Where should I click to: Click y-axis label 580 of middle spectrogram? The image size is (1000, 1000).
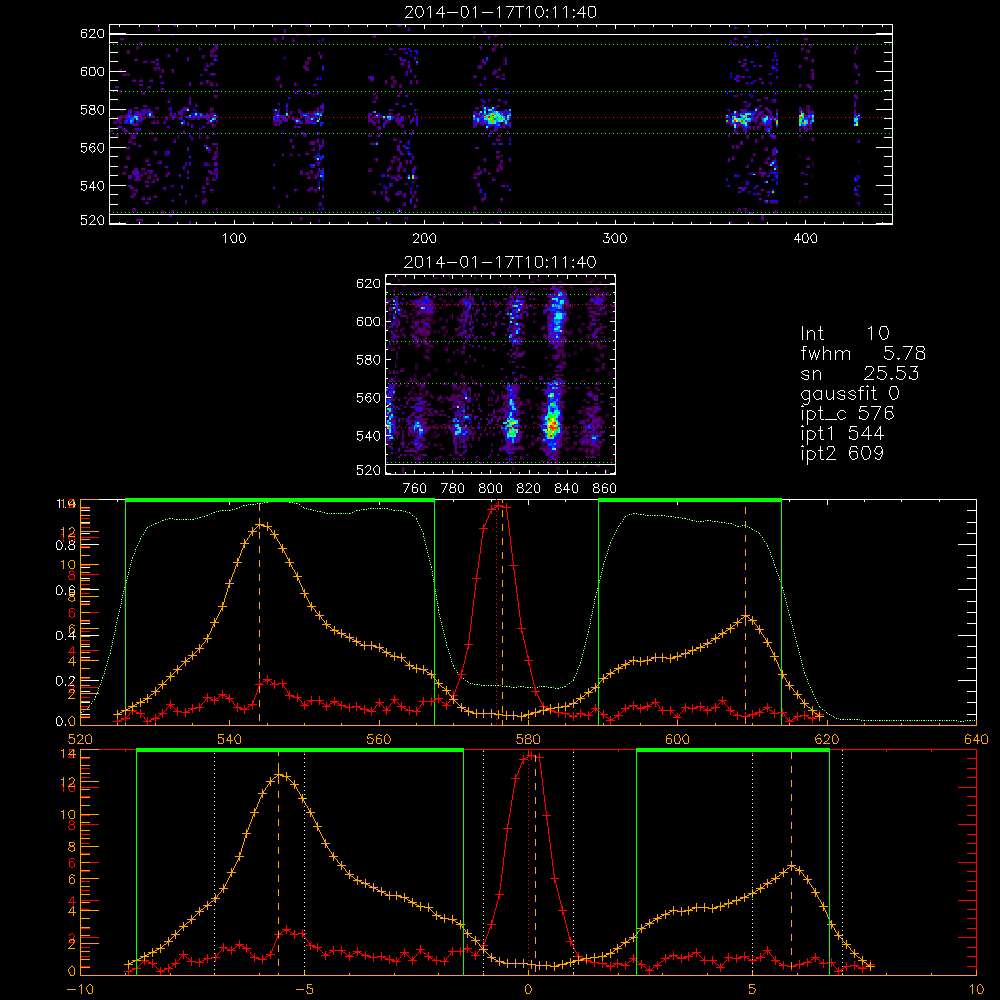tap(368, 360)
